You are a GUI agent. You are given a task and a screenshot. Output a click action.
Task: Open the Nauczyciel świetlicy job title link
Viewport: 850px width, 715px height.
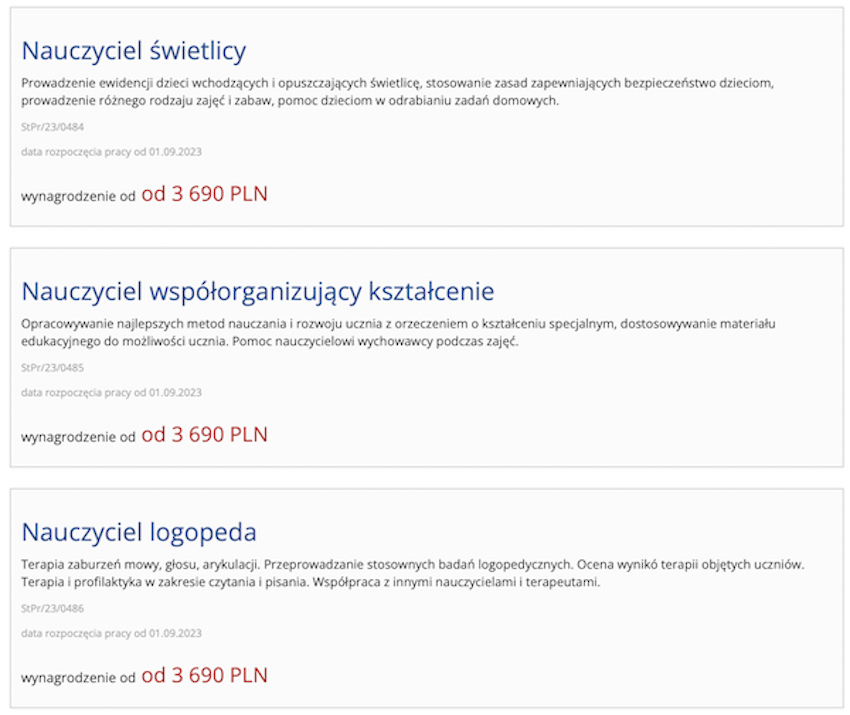[x=133, y=51]
